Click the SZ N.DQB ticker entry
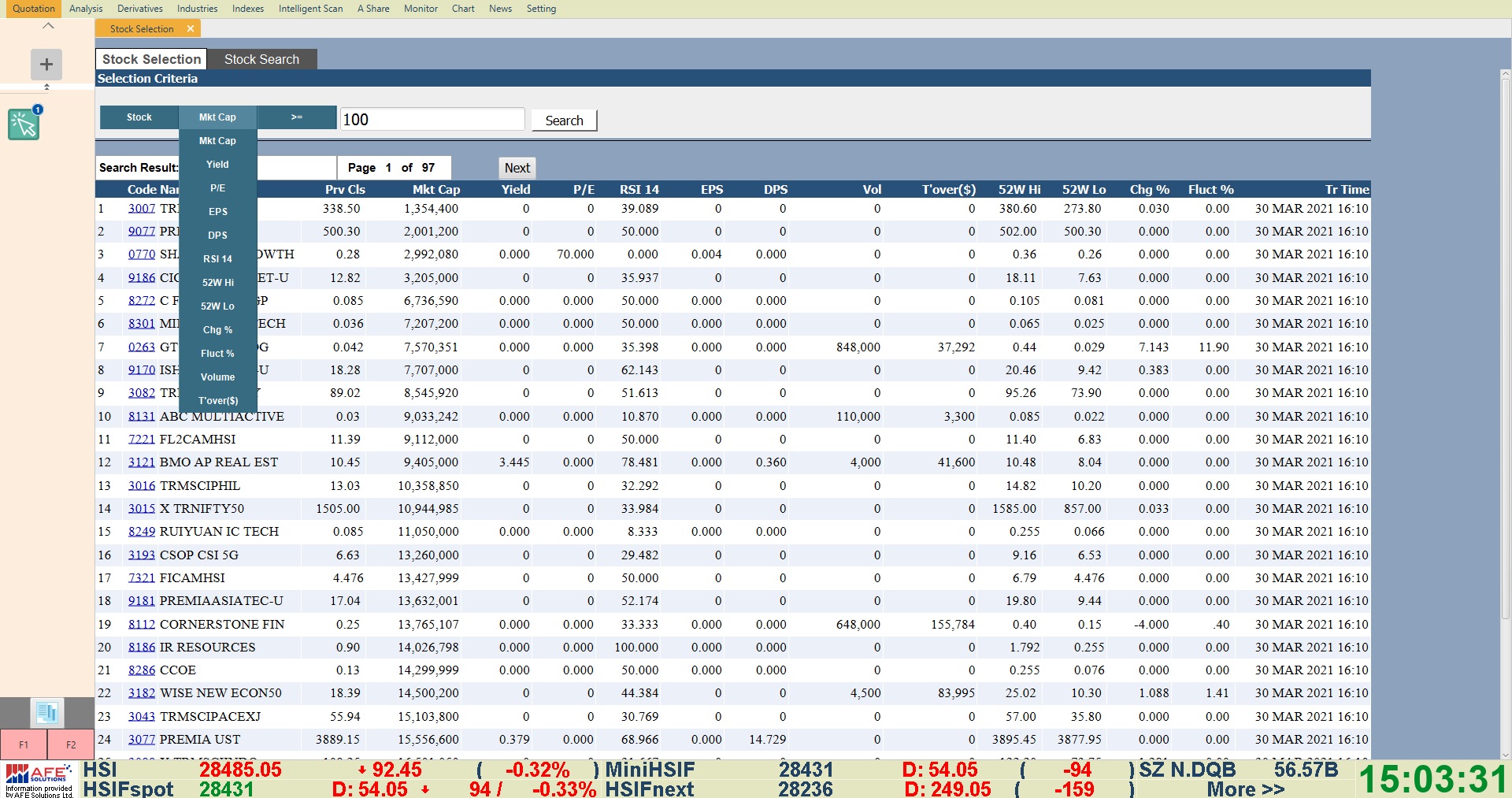The image size is (1512, 798). tap(1187, 770)
